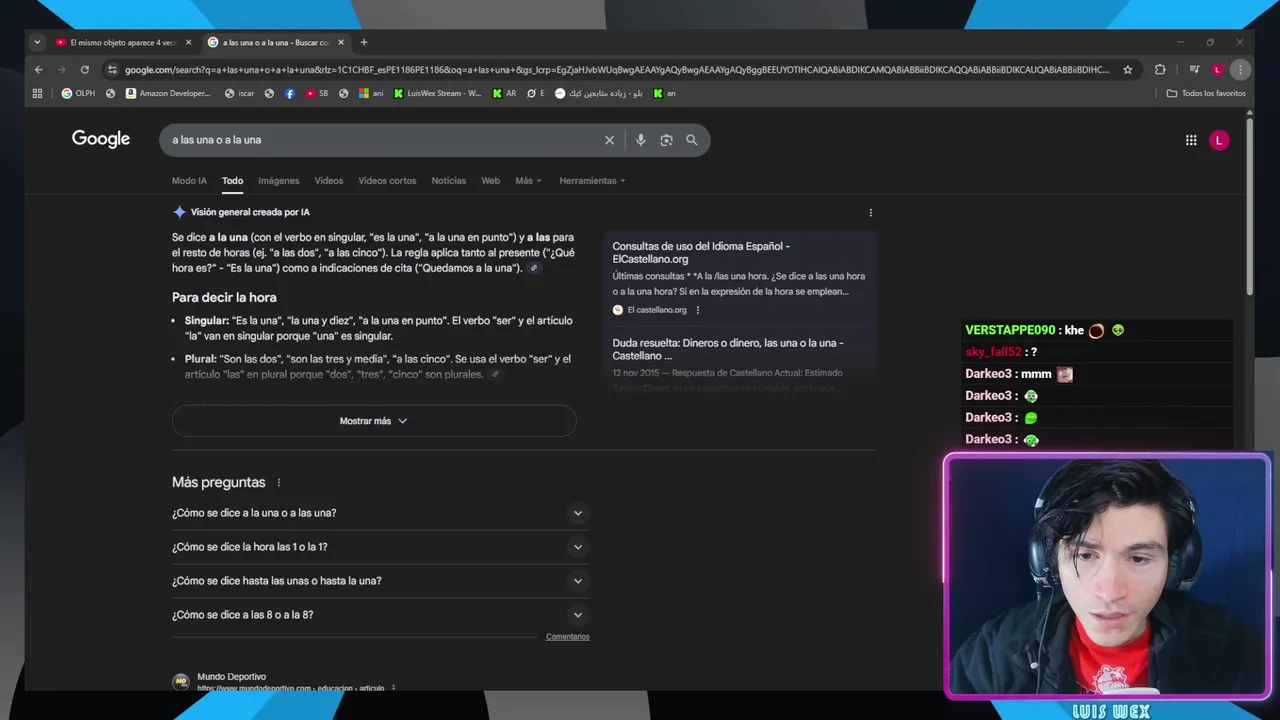Open the media controls icon in toolbar
Screen dimensions: 1280x720
1194,69
